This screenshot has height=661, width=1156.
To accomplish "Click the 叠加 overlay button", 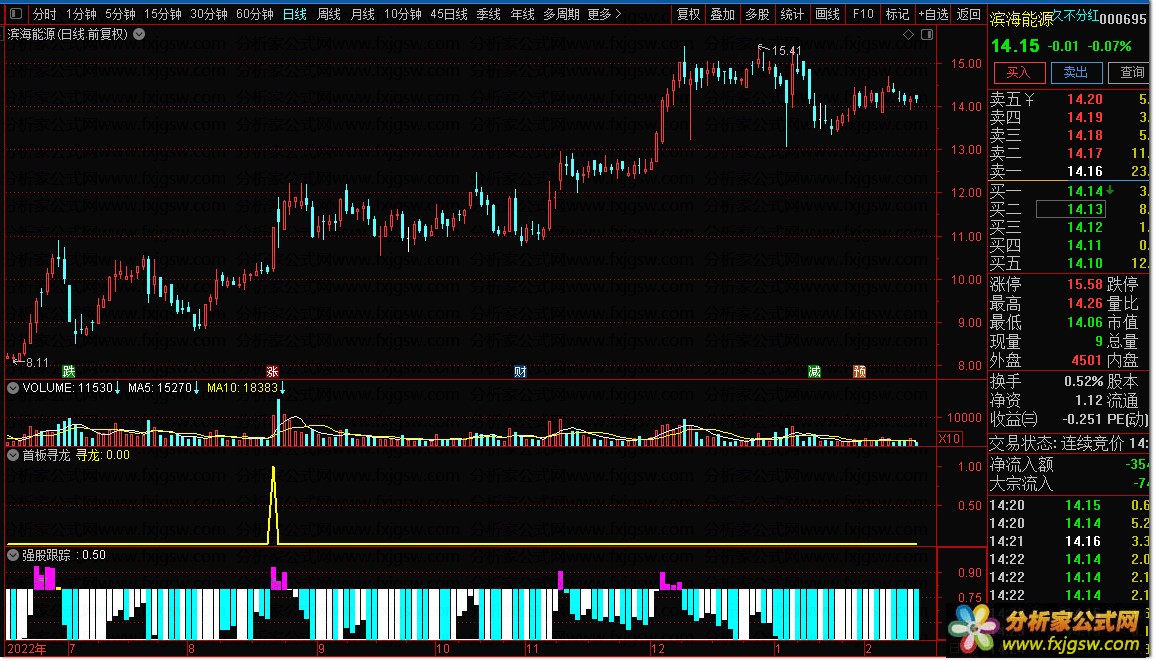I will coord(722,14).
